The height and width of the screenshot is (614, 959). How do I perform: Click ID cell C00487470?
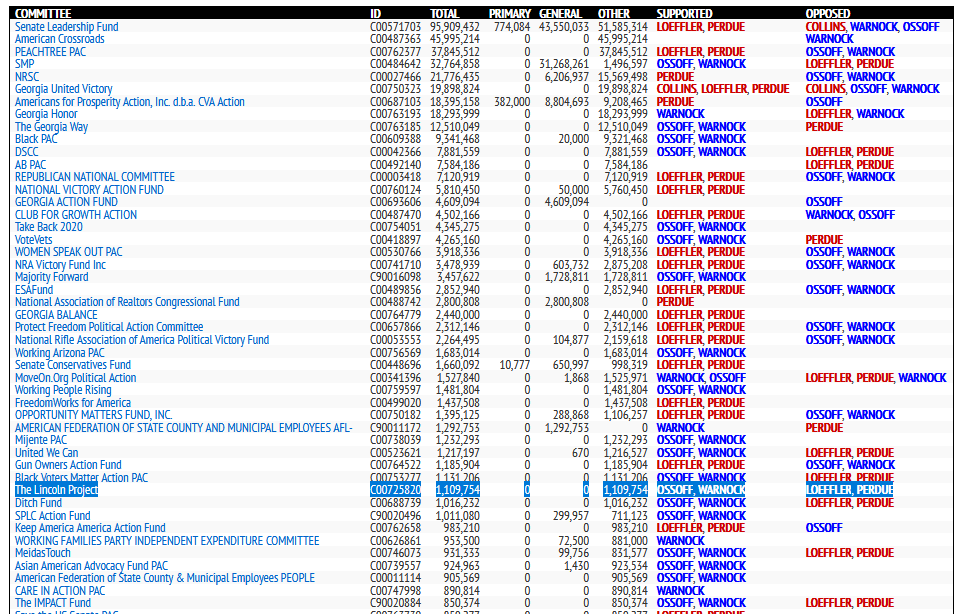[x=396, y=215]
